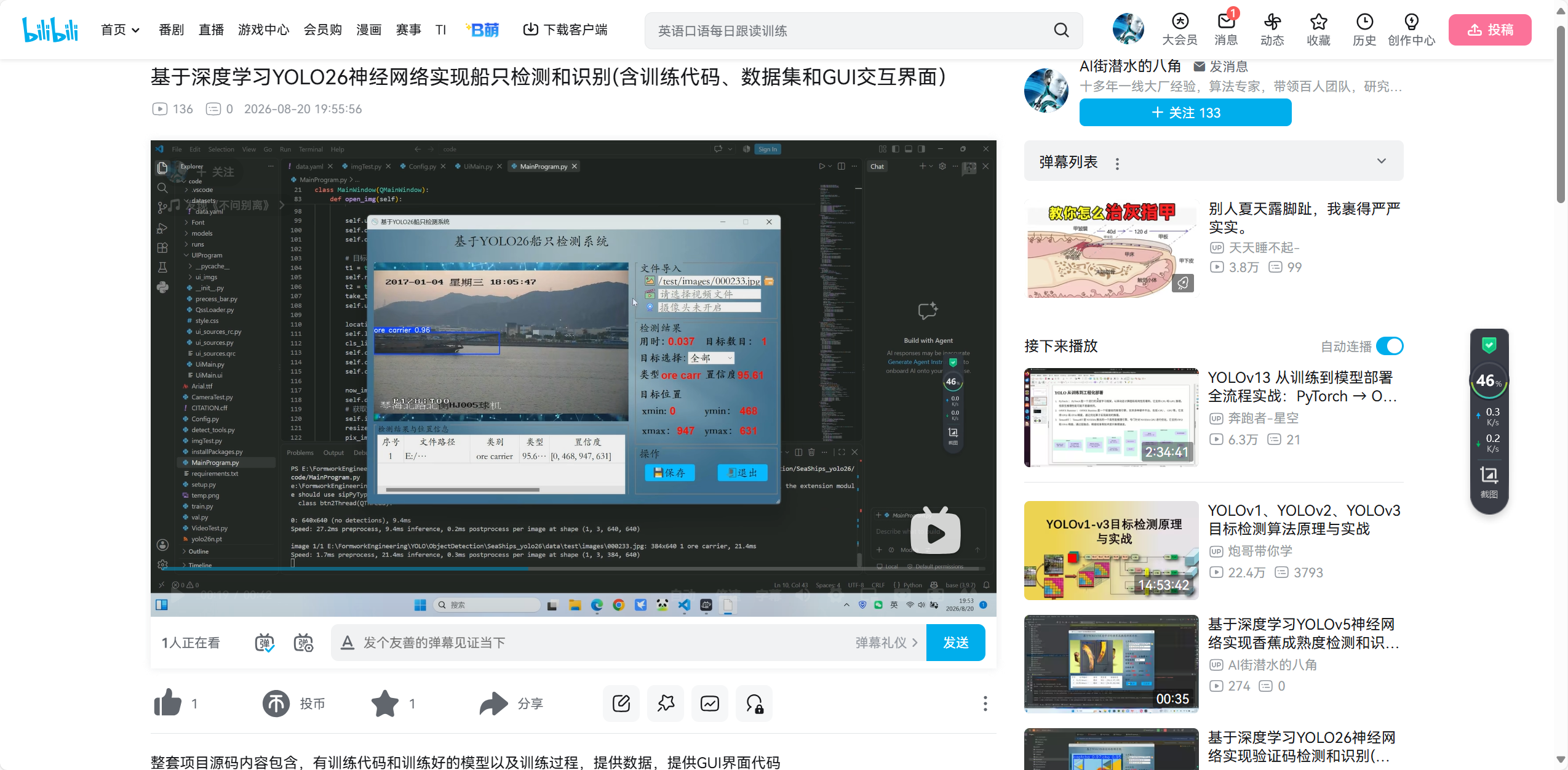
Task: Open the uploader's avatar beside 关注
Action: pyautogui.click(x=1046, y=90)
